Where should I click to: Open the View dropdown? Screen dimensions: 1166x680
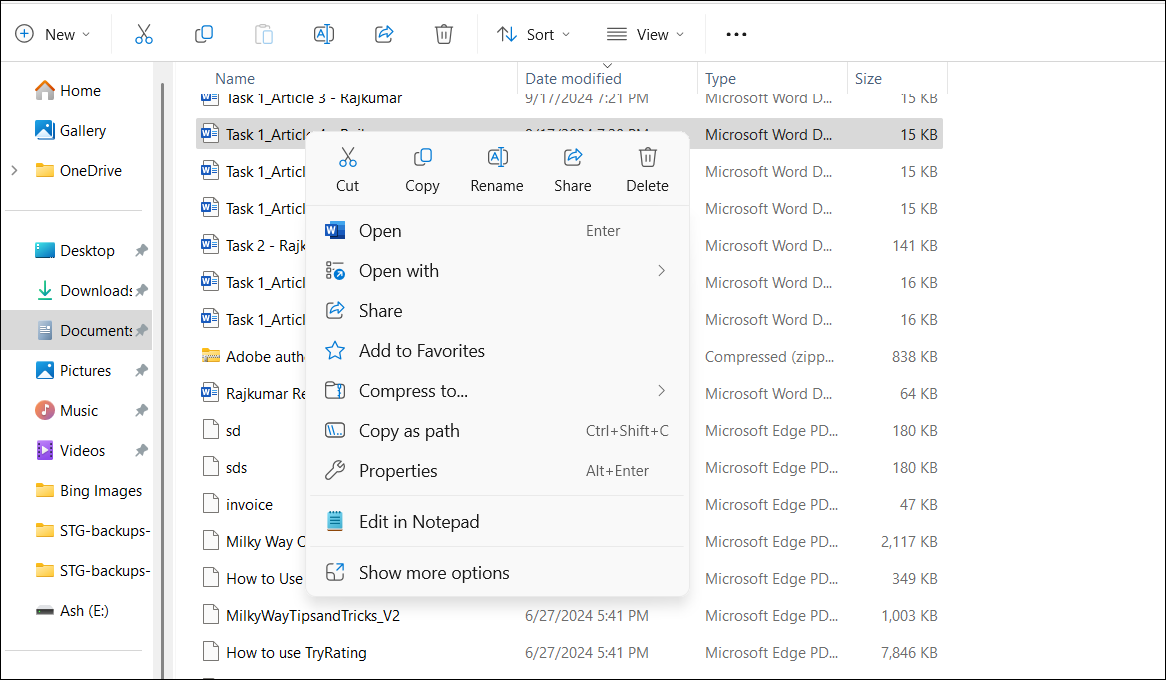[646, 34]
